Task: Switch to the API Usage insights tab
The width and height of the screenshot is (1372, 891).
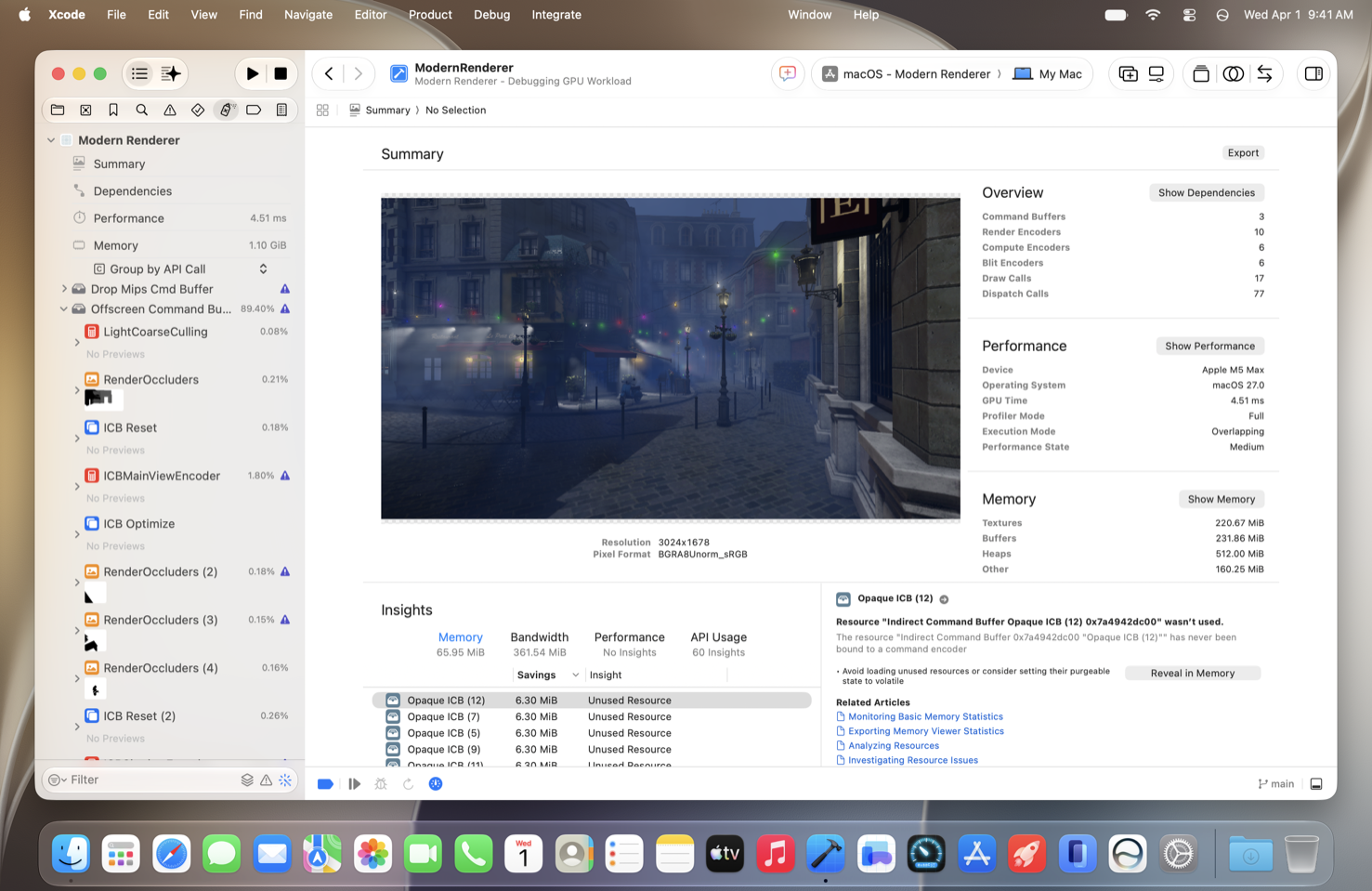Action: click(719, 644)
